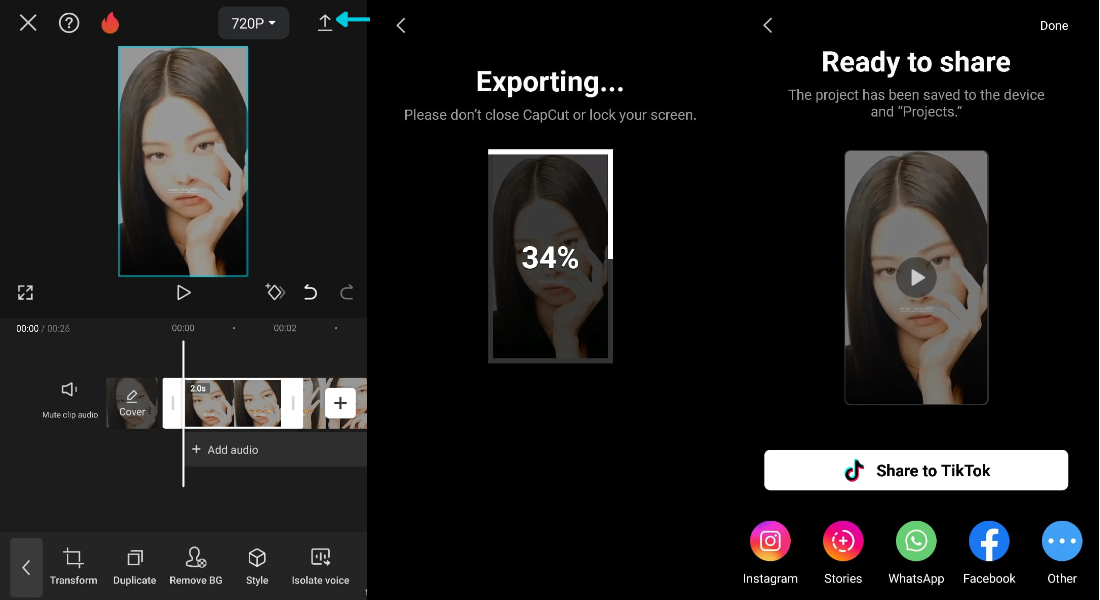Open the help question mark icon
The image size is (1100, 600).
[x=69, y=23]
